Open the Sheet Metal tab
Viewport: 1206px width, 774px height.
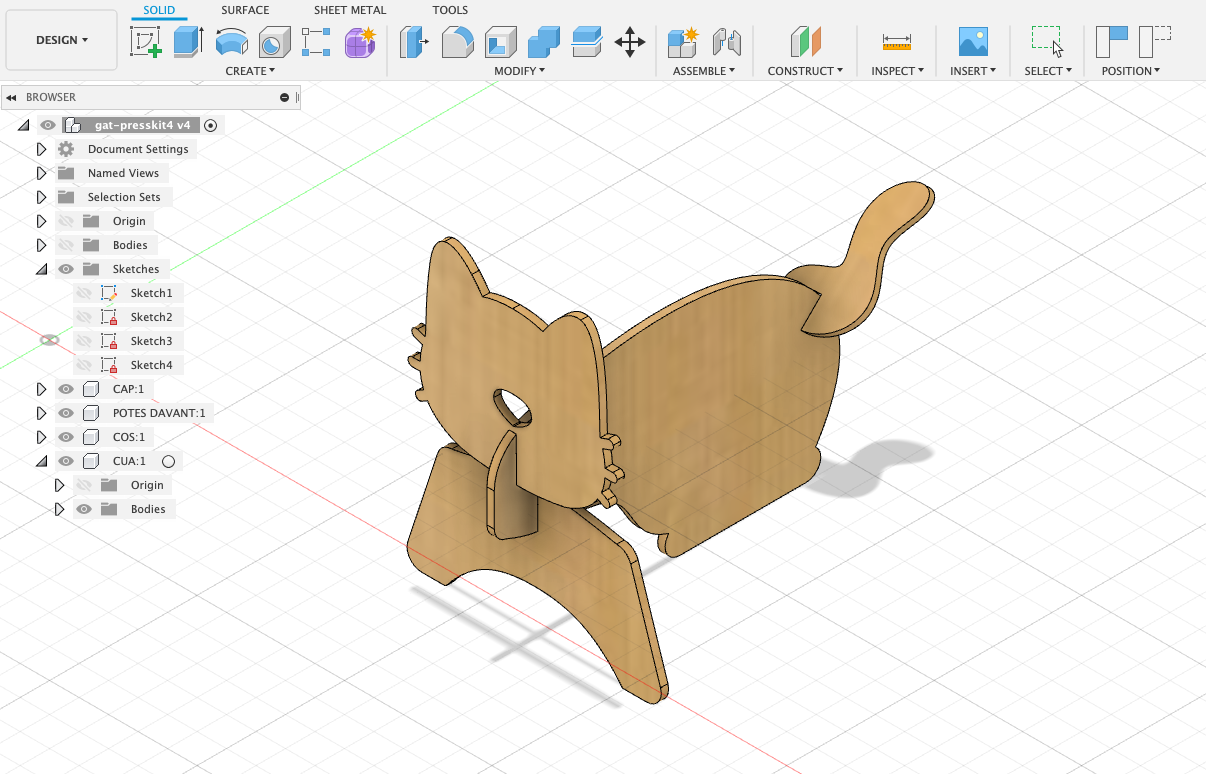click(x=349, y=10)
